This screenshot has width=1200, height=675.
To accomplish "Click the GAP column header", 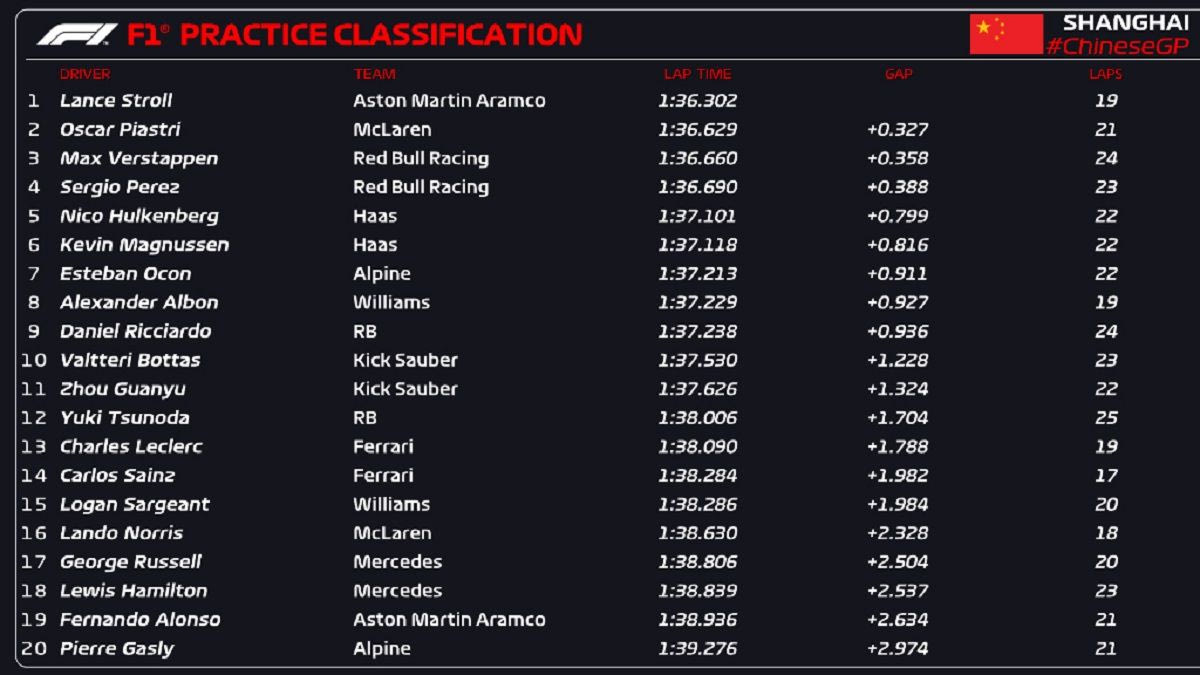I will (x=898, y=74).
